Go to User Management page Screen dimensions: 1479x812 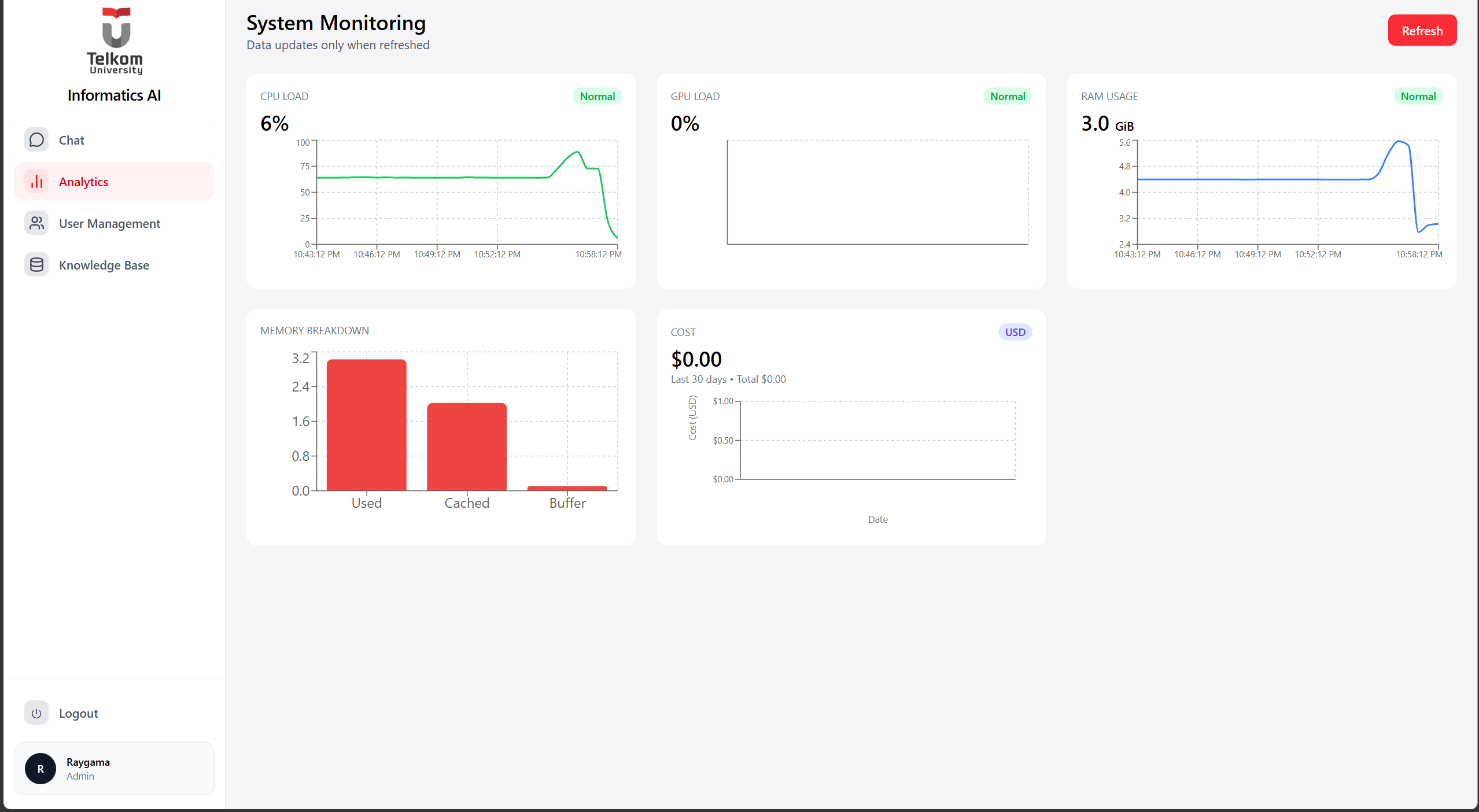[114, 223]
